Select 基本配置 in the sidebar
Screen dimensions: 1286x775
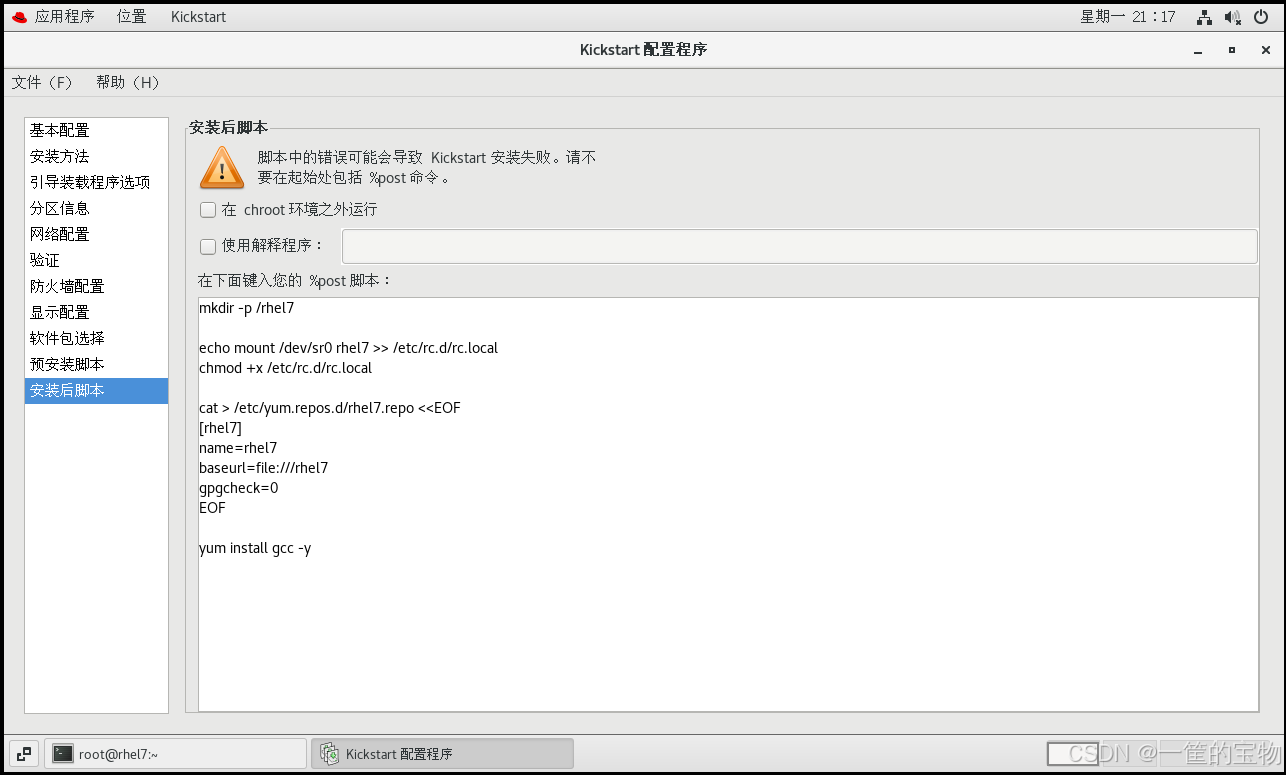96,130
